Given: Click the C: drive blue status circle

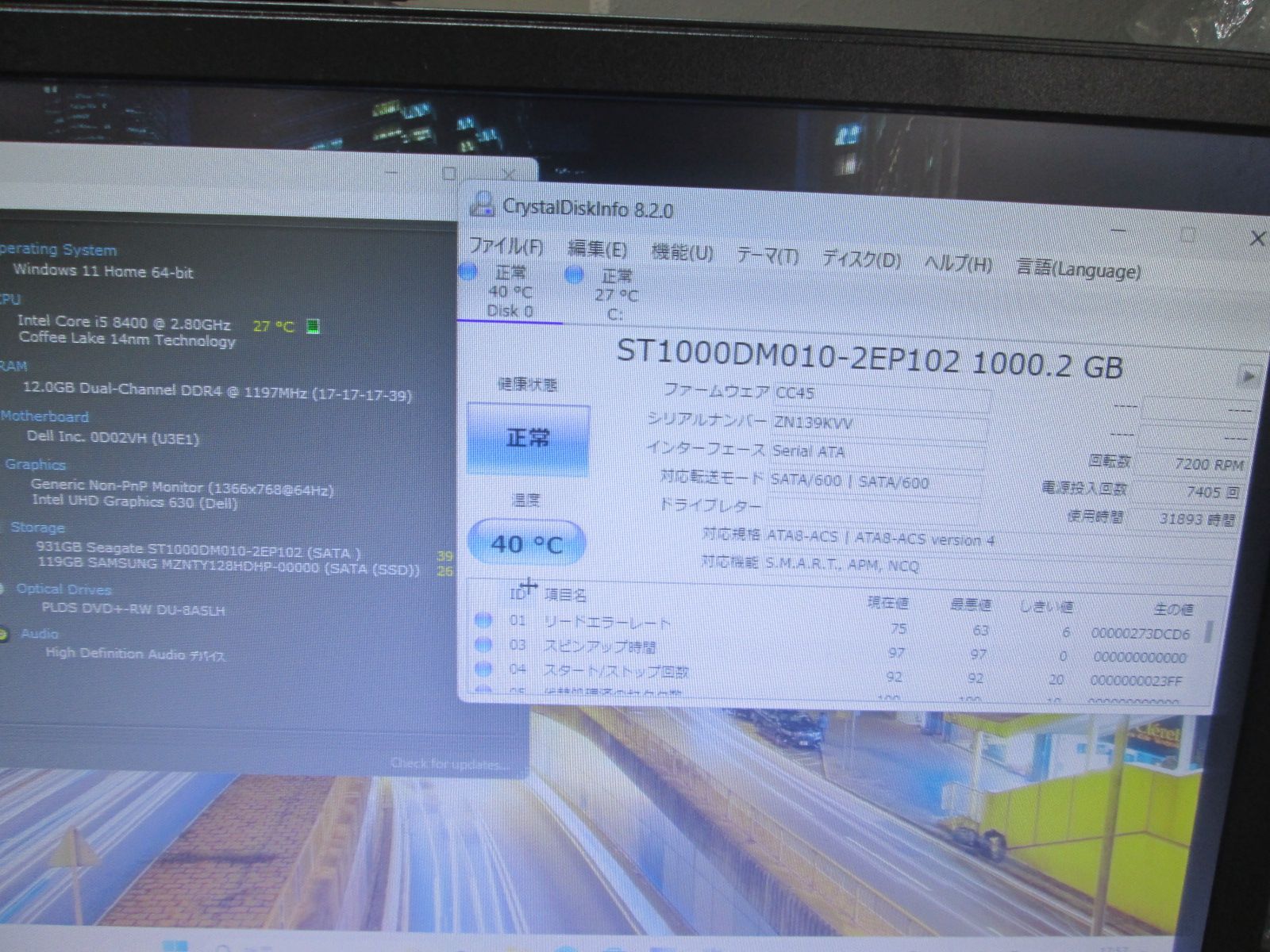Looking at the screenshot, I should pos(574,274).
